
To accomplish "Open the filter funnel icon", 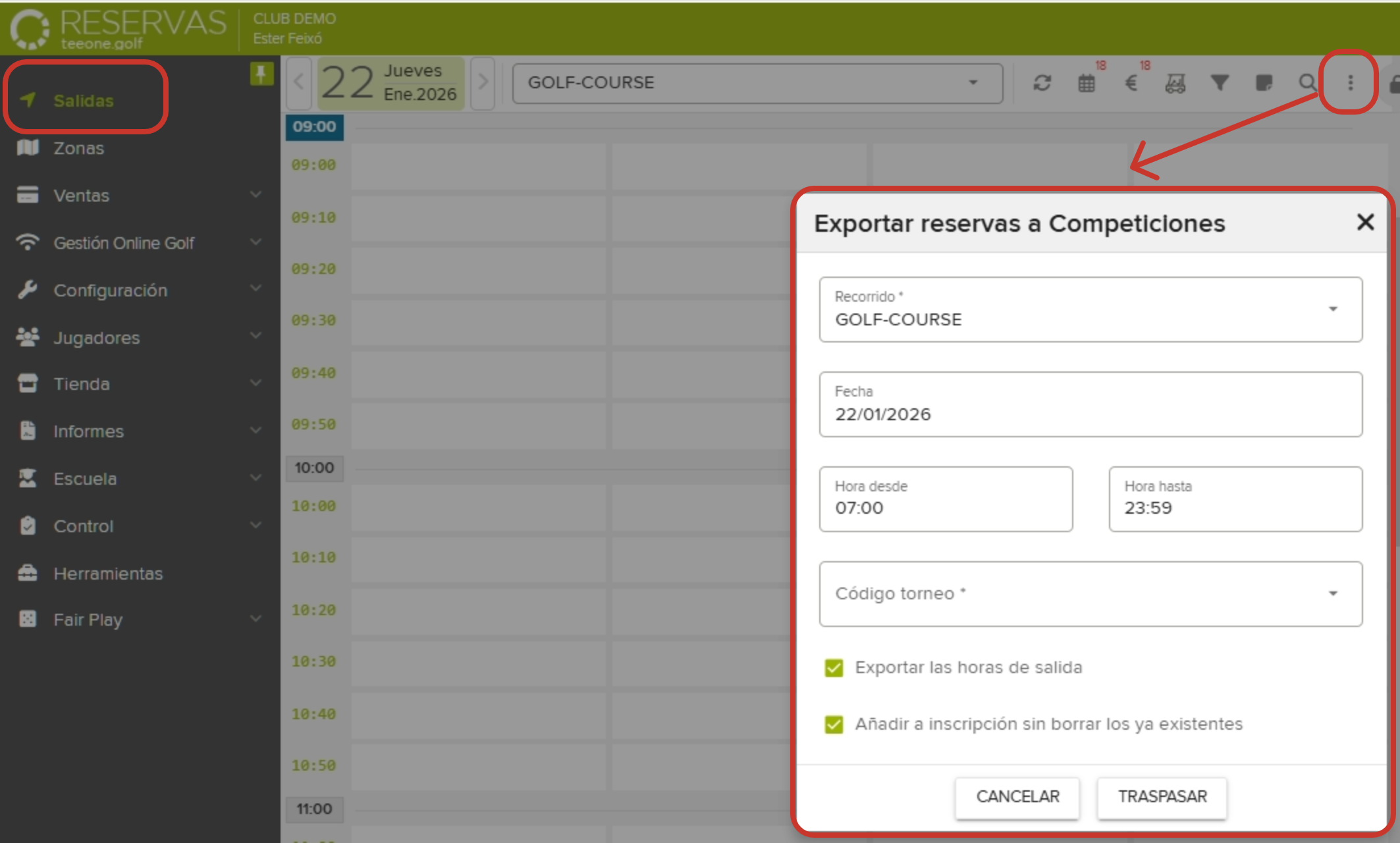I will click(1220, 83).
